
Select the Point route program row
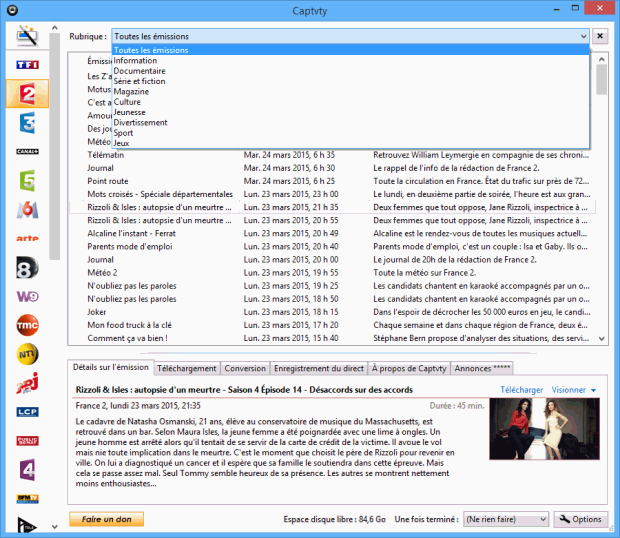332,181
